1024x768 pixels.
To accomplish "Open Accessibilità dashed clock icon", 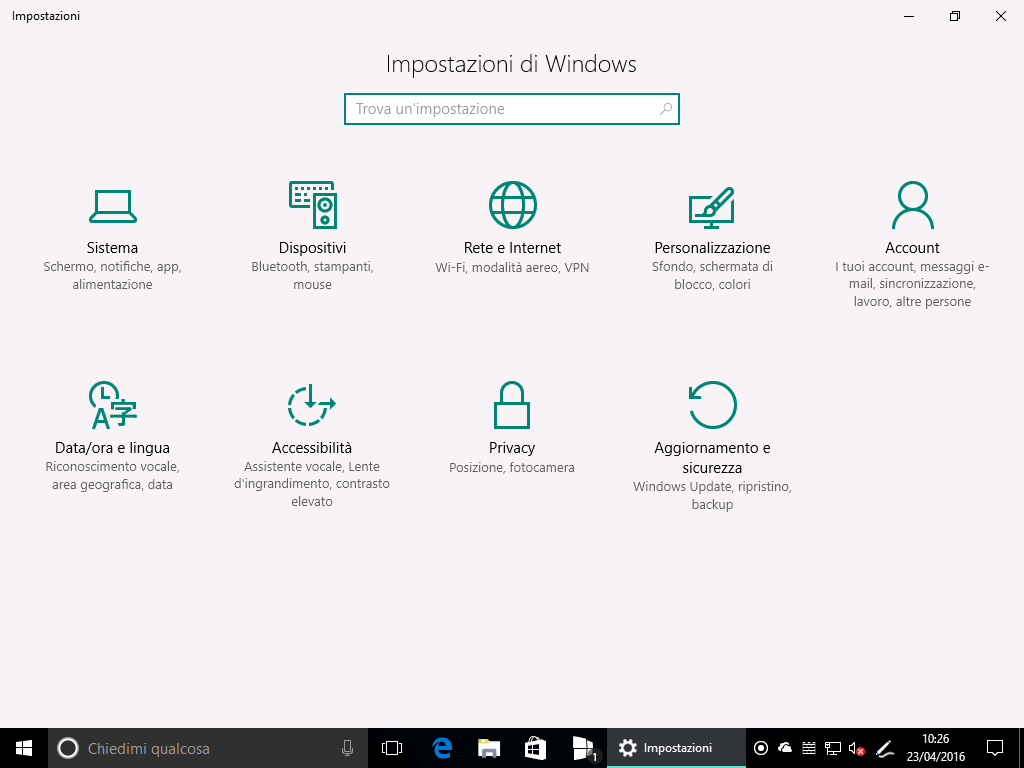I will coord(312,405).
